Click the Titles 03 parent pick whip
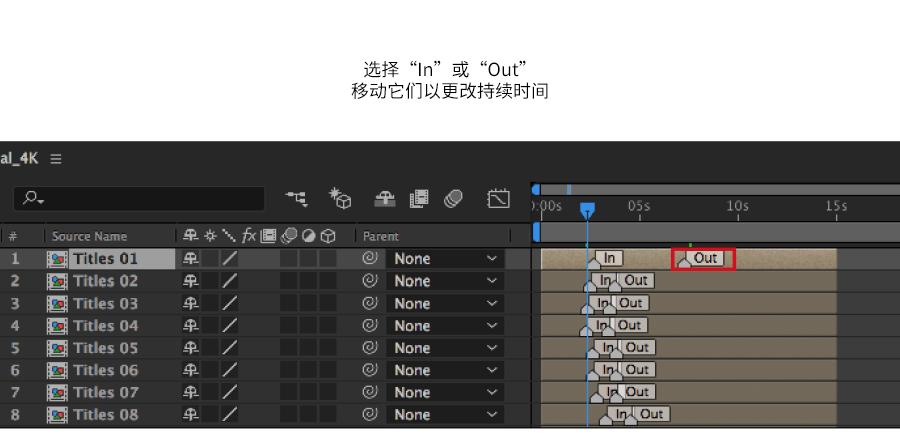 [370, 303]
